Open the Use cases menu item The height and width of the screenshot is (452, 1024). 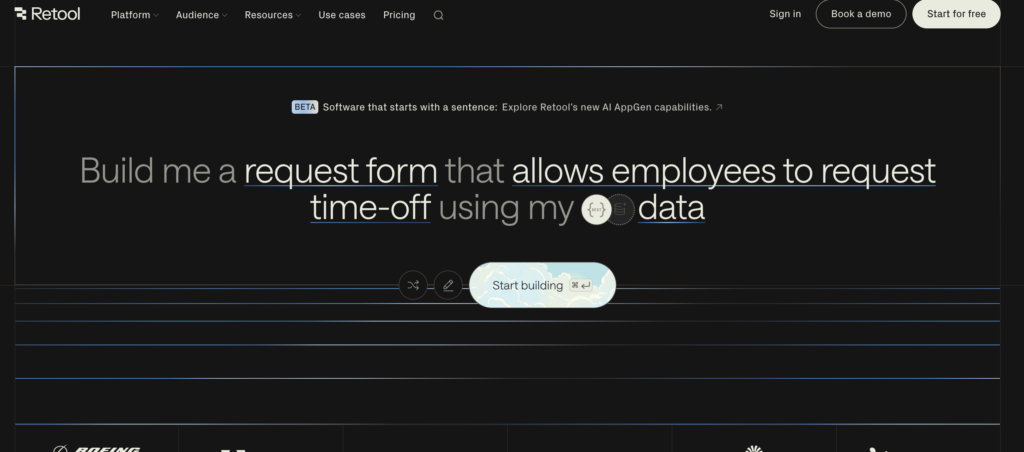click(x=342, y=15)
